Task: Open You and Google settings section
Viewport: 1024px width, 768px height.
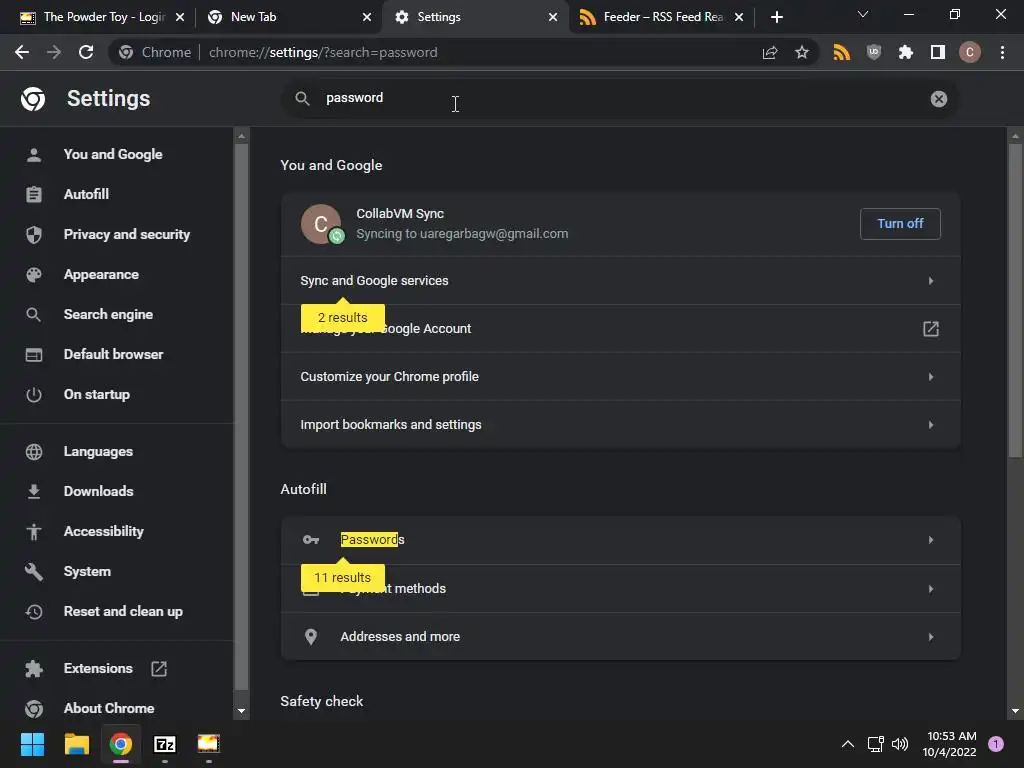Action: pos(112,154)
